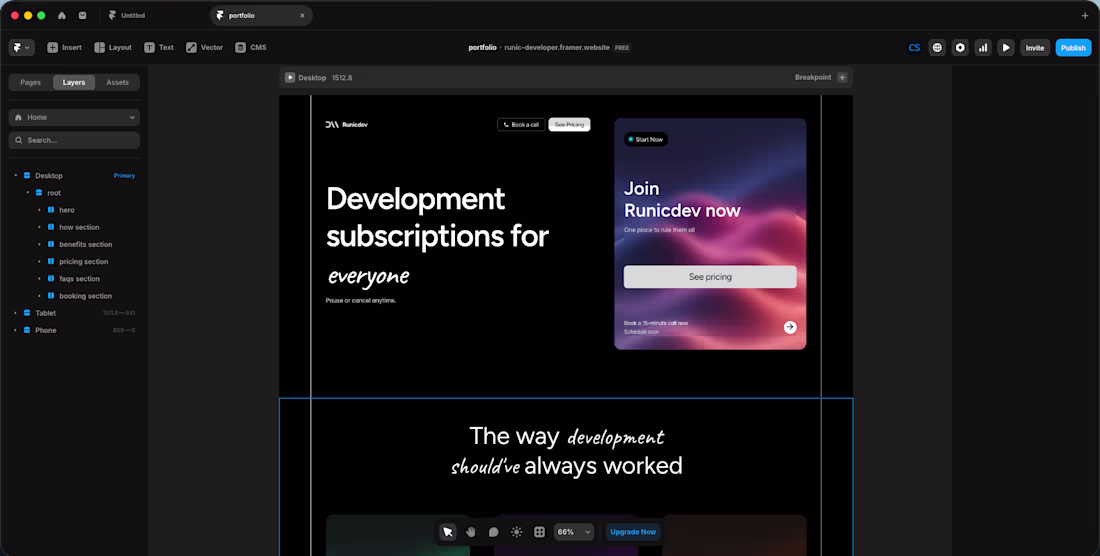
Task: Click the FREE plan badge
Action: tap(622, 48)
